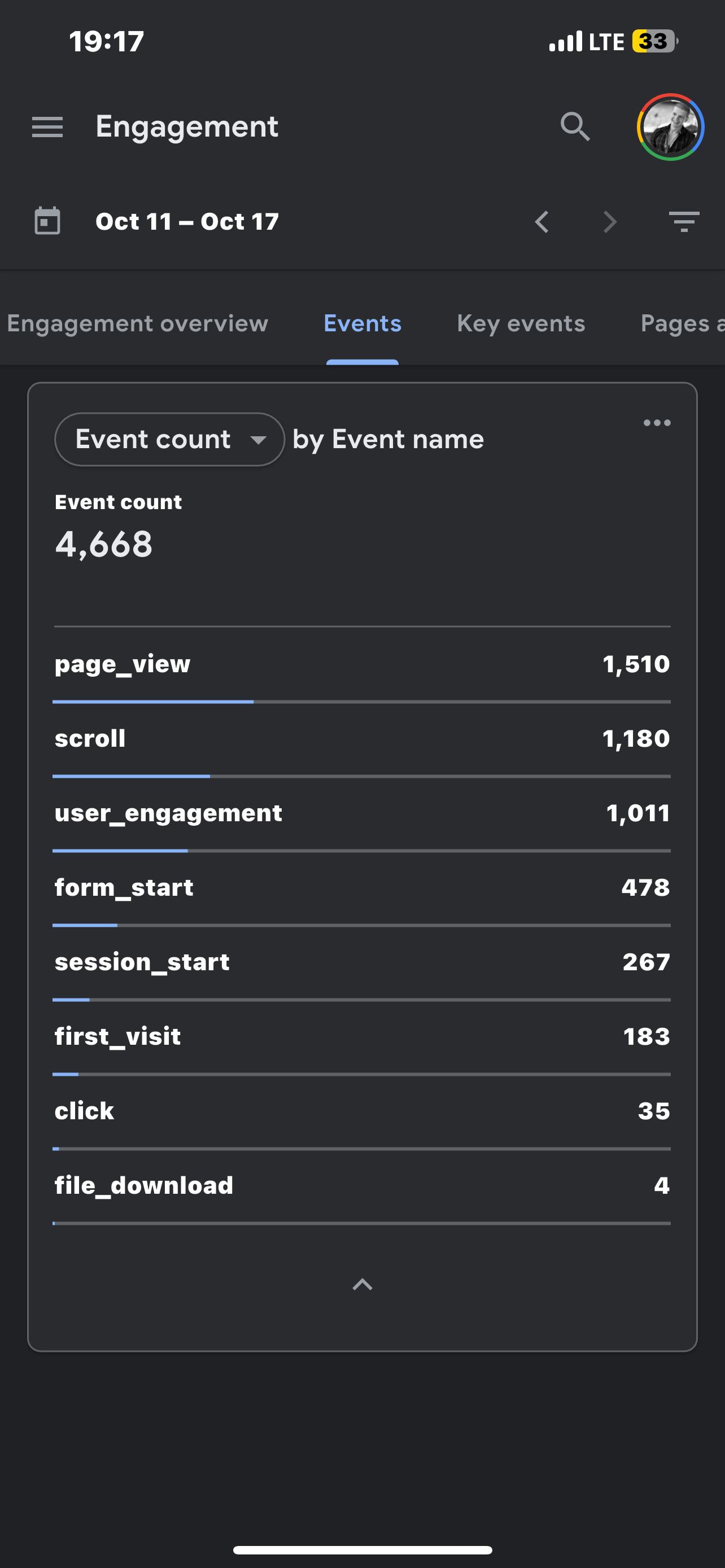Viewport: 725px width, 1568px height.
Task: Tap the scroll count 1,180
Action: coord(636,739)
